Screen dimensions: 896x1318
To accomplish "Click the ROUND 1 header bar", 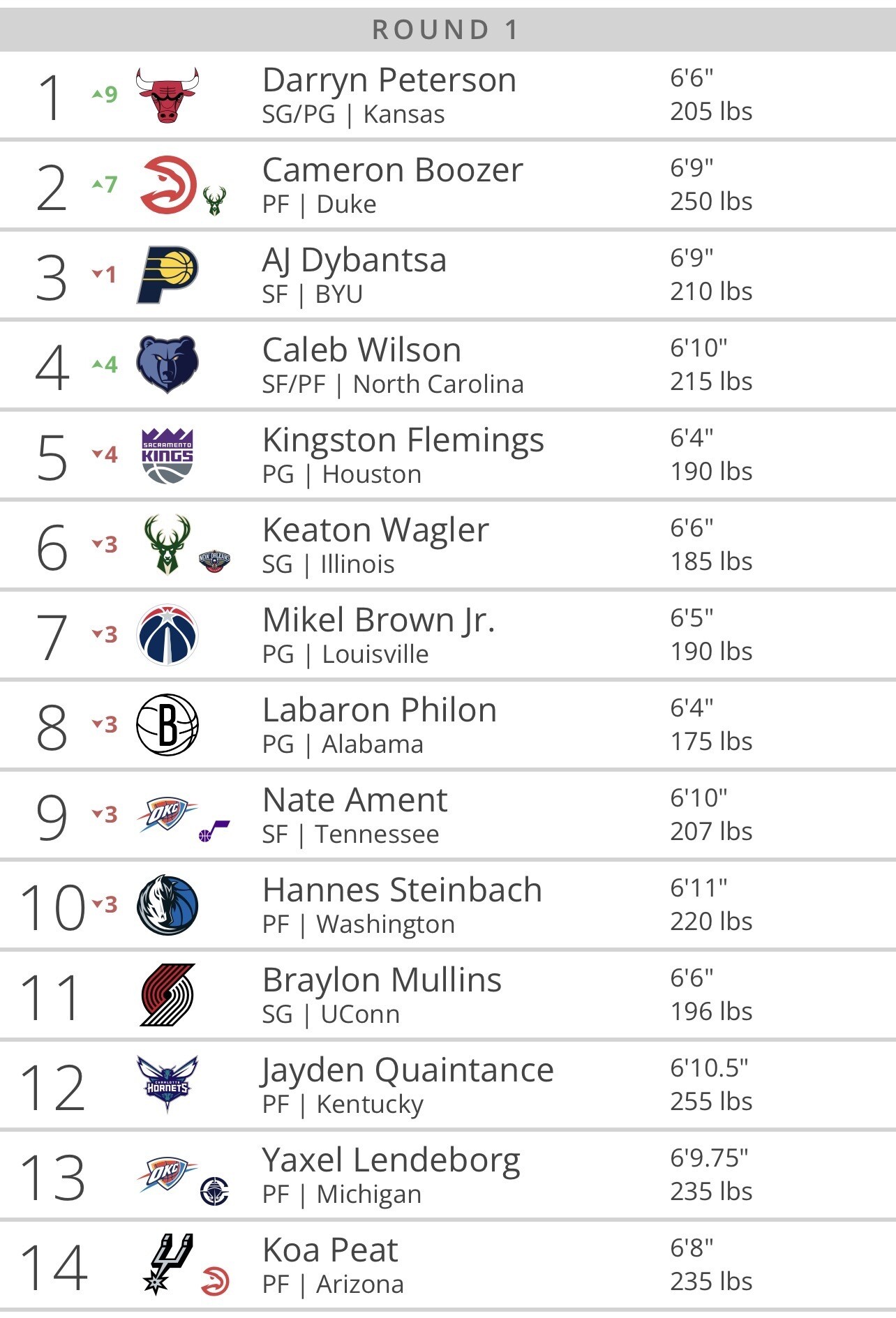I will point(448,30).
